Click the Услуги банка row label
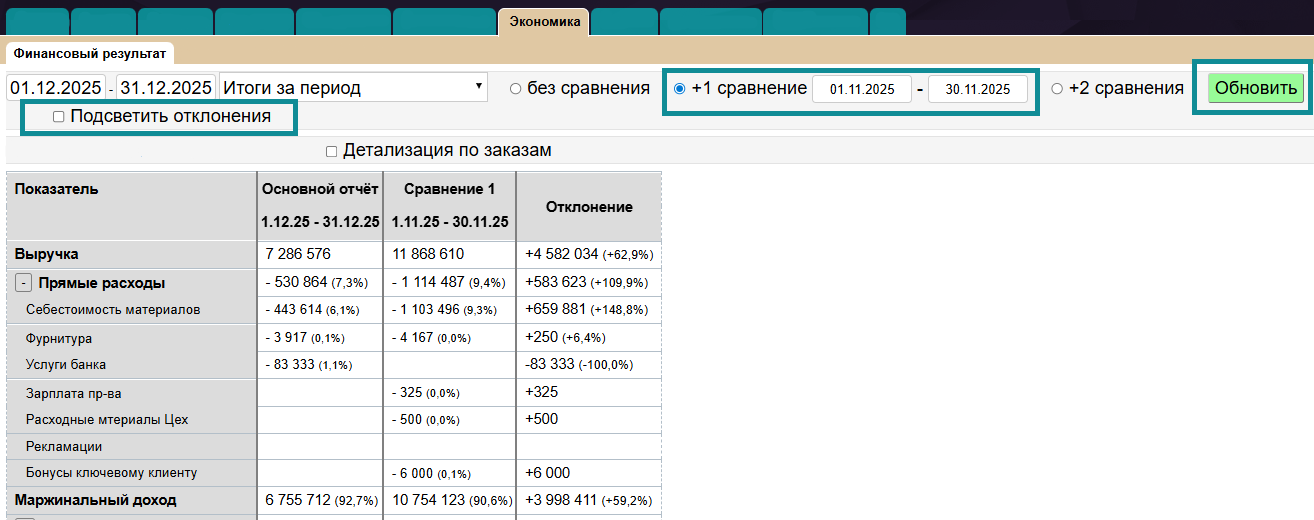 (x=66, y=364)
